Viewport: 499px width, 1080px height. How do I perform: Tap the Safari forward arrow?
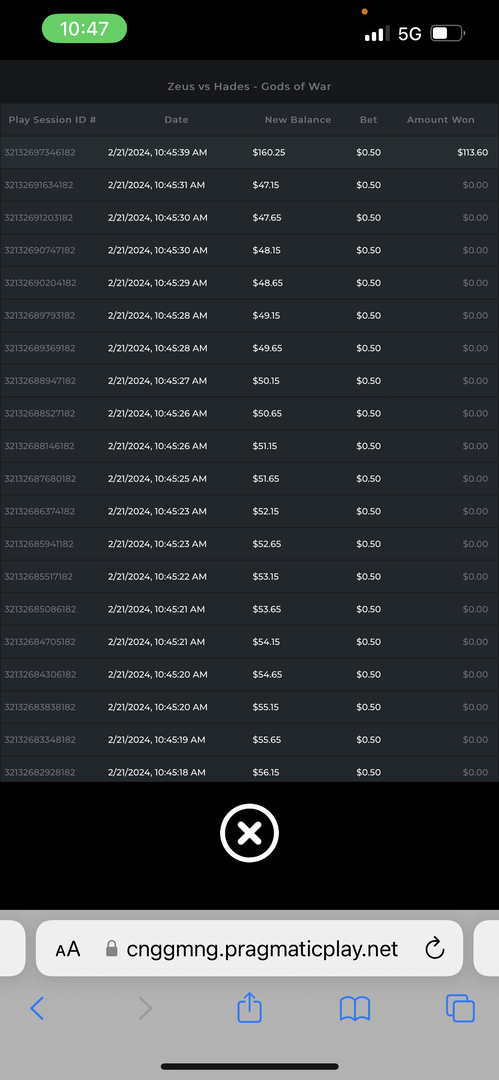[x=145, y=1008]
